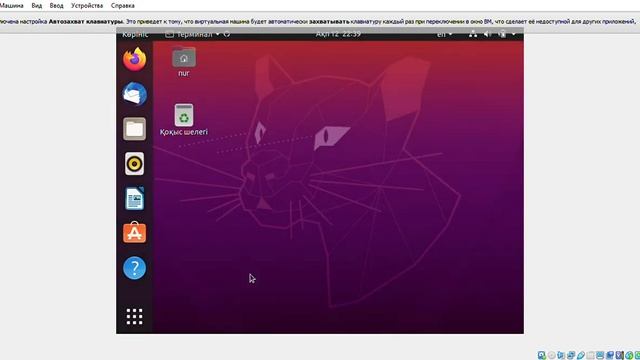Viewport: 640px width, 360px height.
Task: Open hard disk indicator in VirtualBox status bar
Action: point(541,355)
